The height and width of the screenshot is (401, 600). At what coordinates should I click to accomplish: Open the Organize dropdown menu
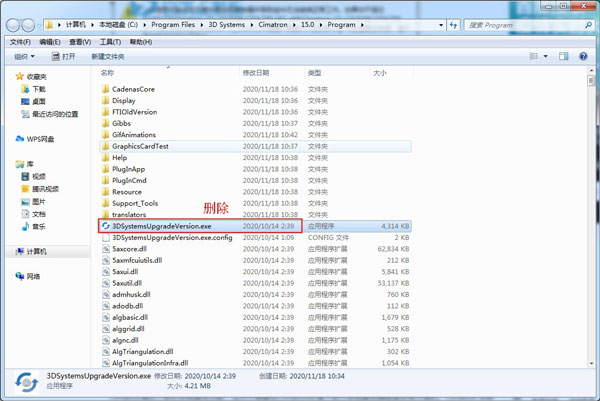pyautogui.click(x=24, y=57)
